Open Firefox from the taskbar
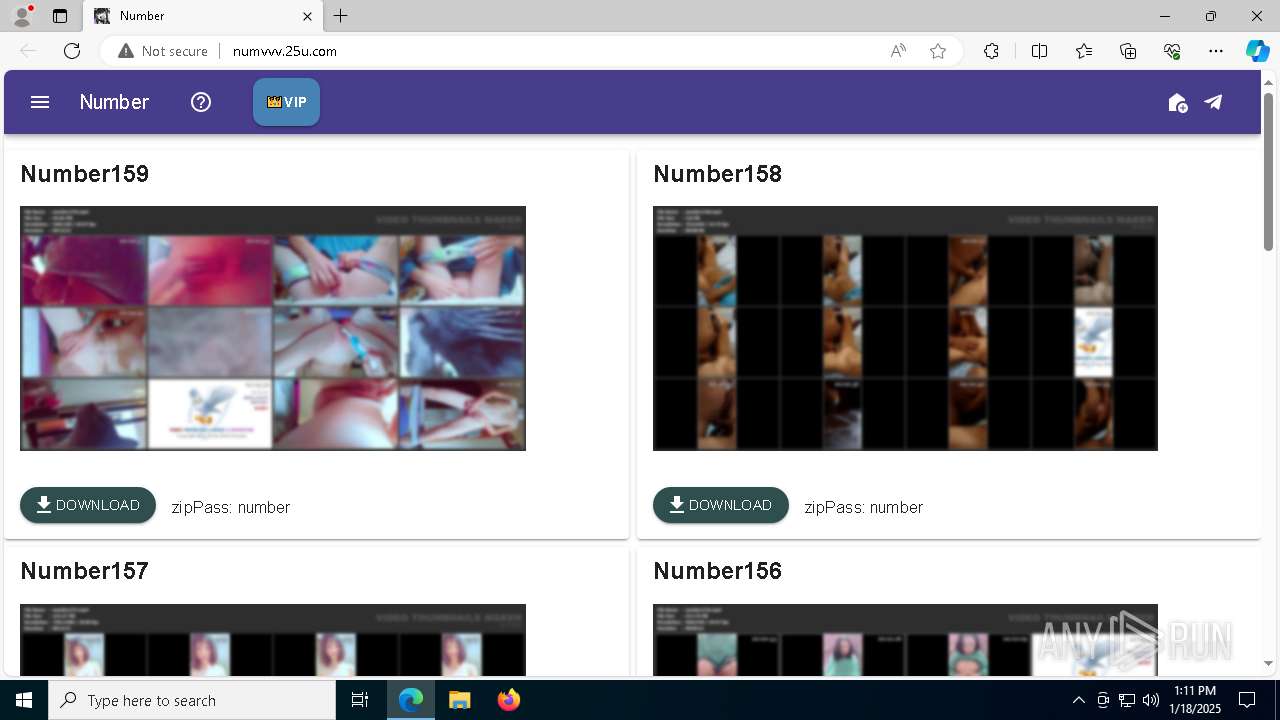This screenshot has width=1280, height=720. point(508,700)
